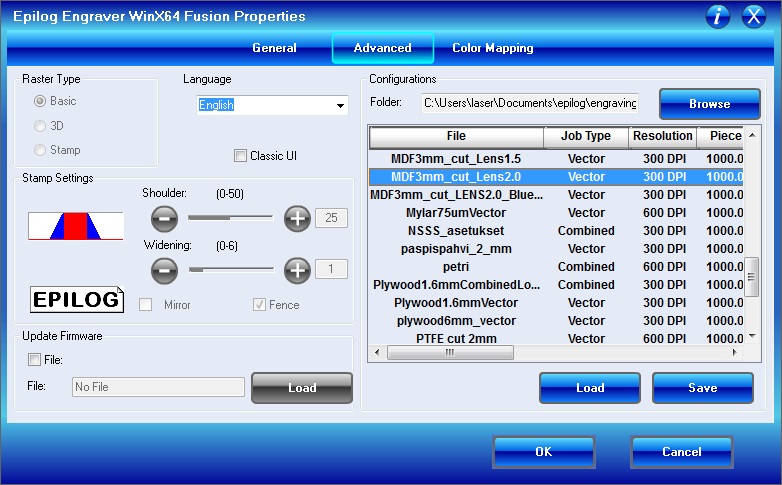Click the stamp shoulder profile preview image
This screenshot has width=782, height=485.
point(76,226)
